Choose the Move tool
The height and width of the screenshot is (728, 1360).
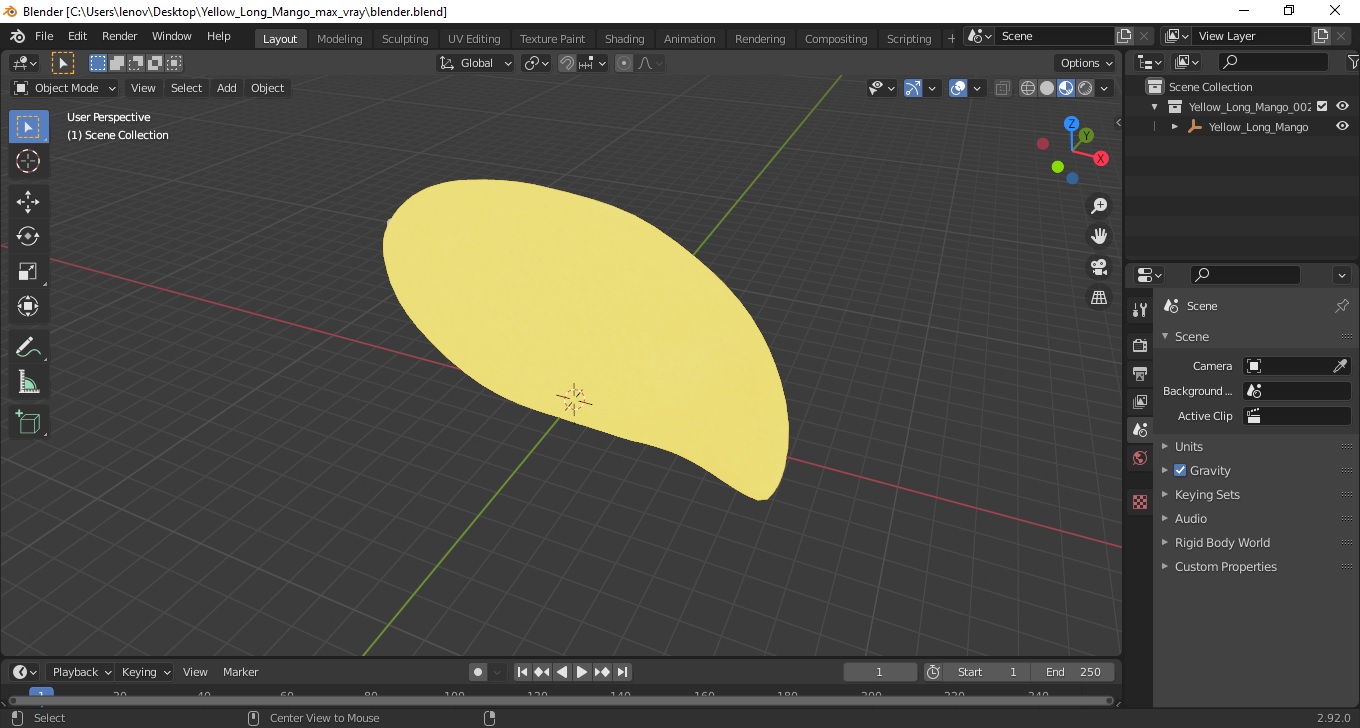(x=28, y=202)
